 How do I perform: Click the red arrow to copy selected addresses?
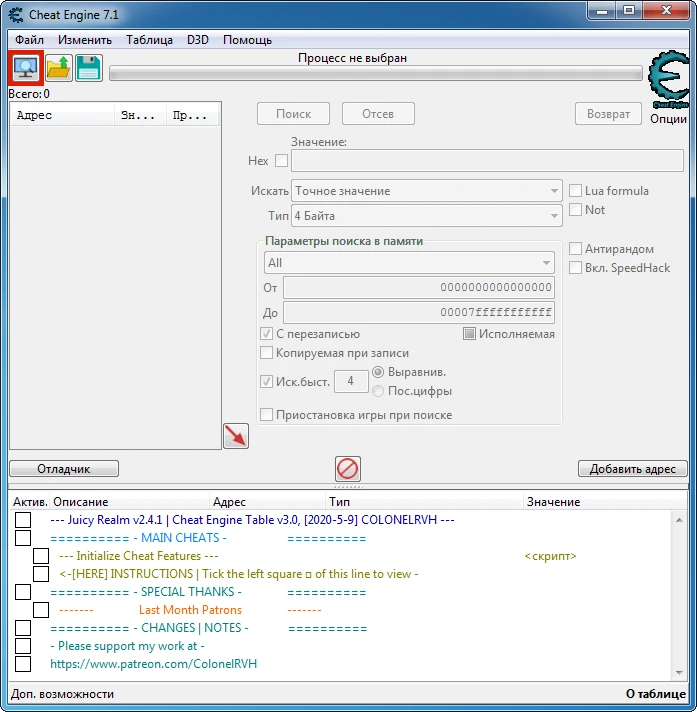[236, 436]
